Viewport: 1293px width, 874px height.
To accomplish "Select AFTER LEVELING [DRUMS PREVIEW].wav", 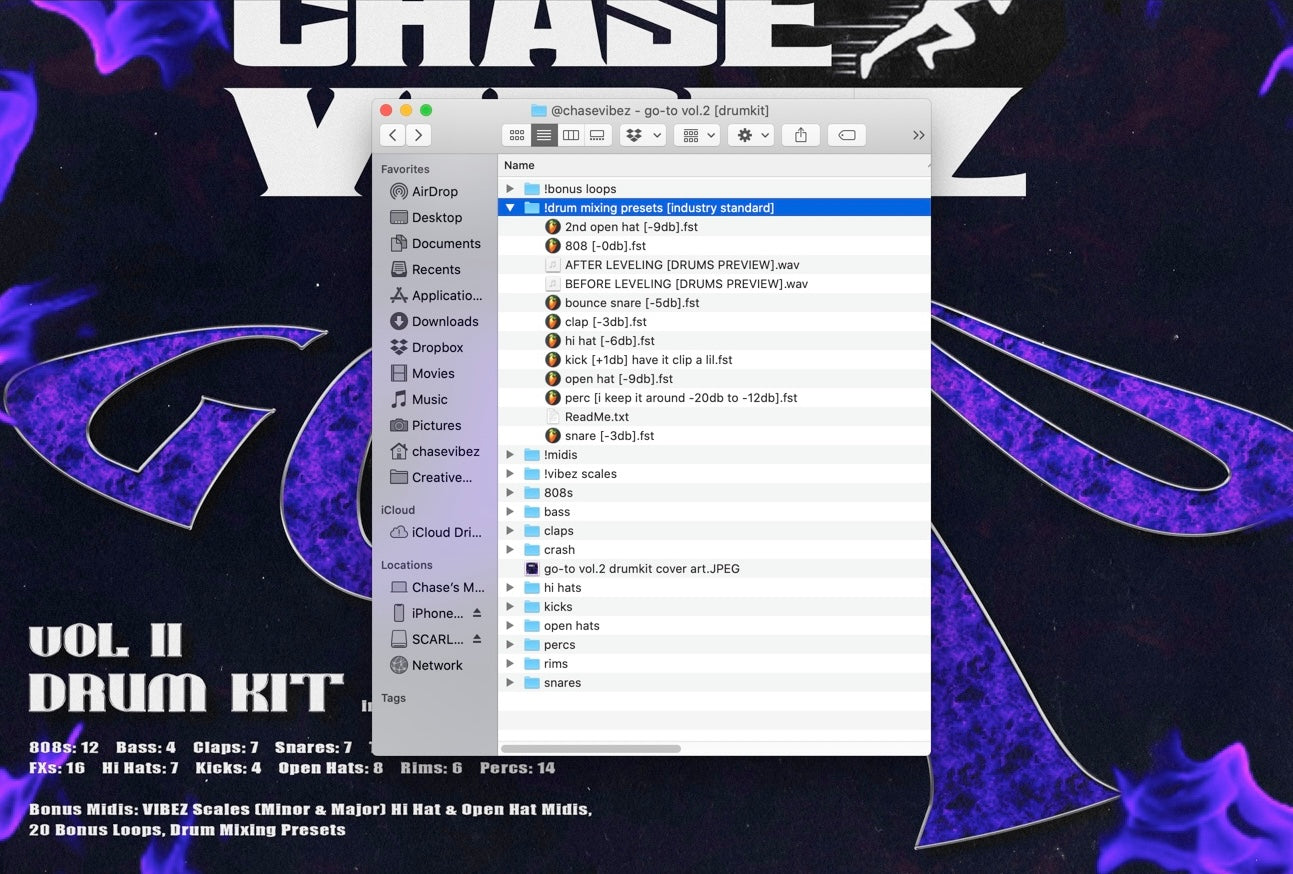I will (714, 265).
